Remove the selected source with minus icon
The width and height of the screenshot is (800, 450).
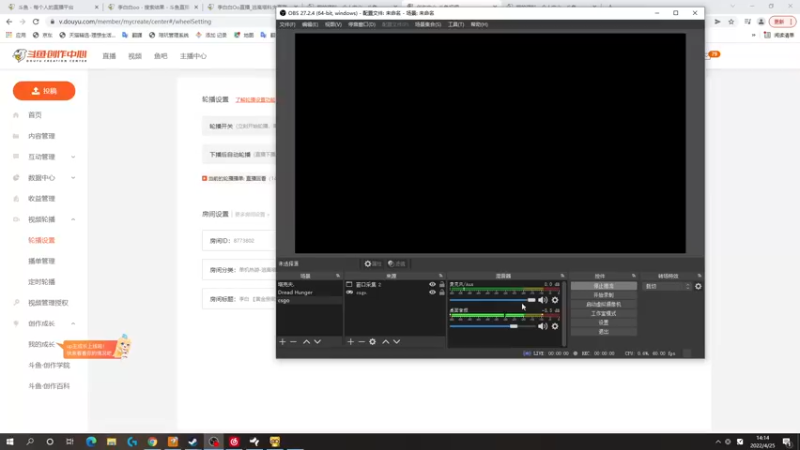(x=361, y=342)
